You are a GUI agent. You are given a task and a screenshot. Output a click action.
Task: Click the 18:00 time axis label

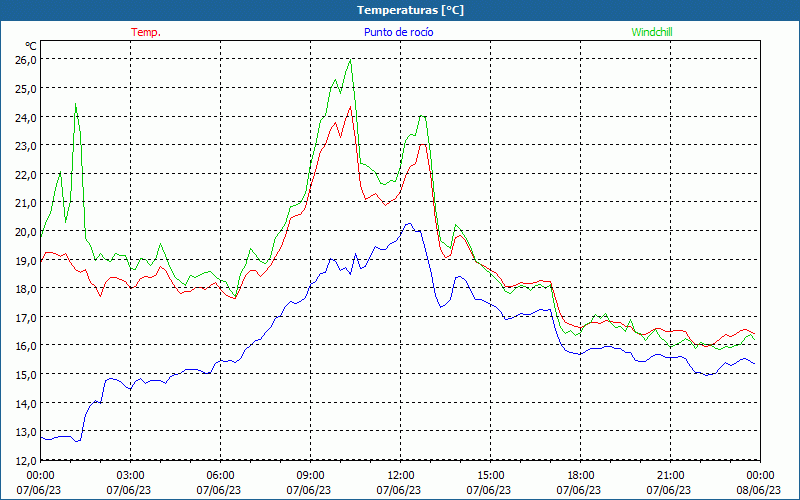[x=580, y=475]
